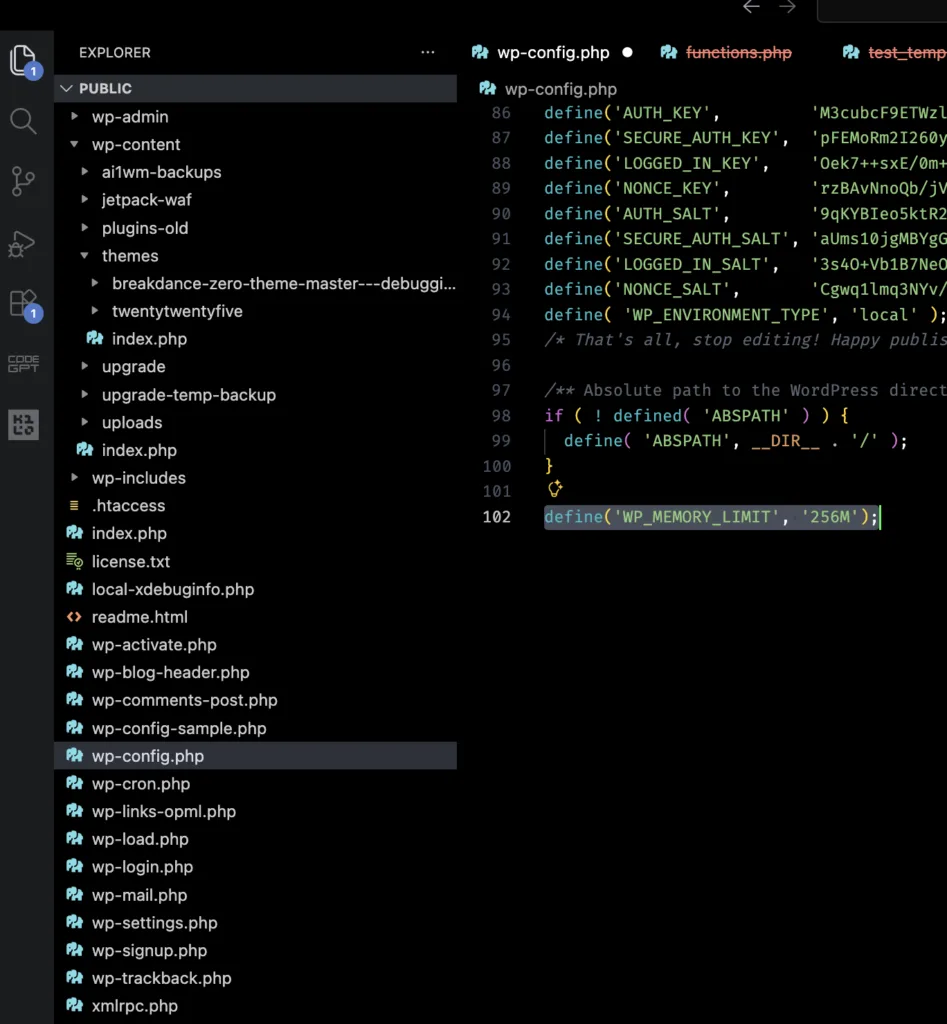Open Explorer more actions menu (...)
Screen dimensions: 947x1024
click(427, 52)
